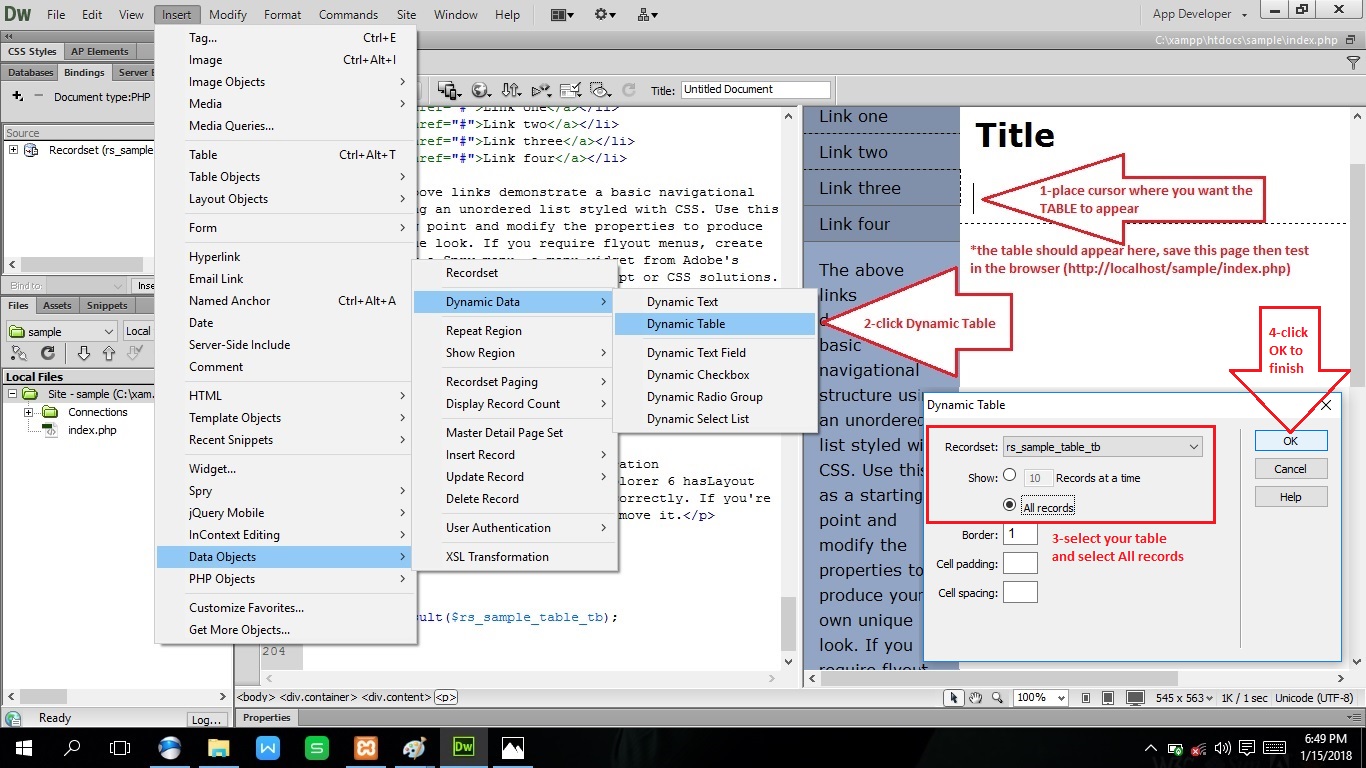Click the Title field with Untitled Document
The height and width of the screenshot is (768, 1366).
point(756,89)
